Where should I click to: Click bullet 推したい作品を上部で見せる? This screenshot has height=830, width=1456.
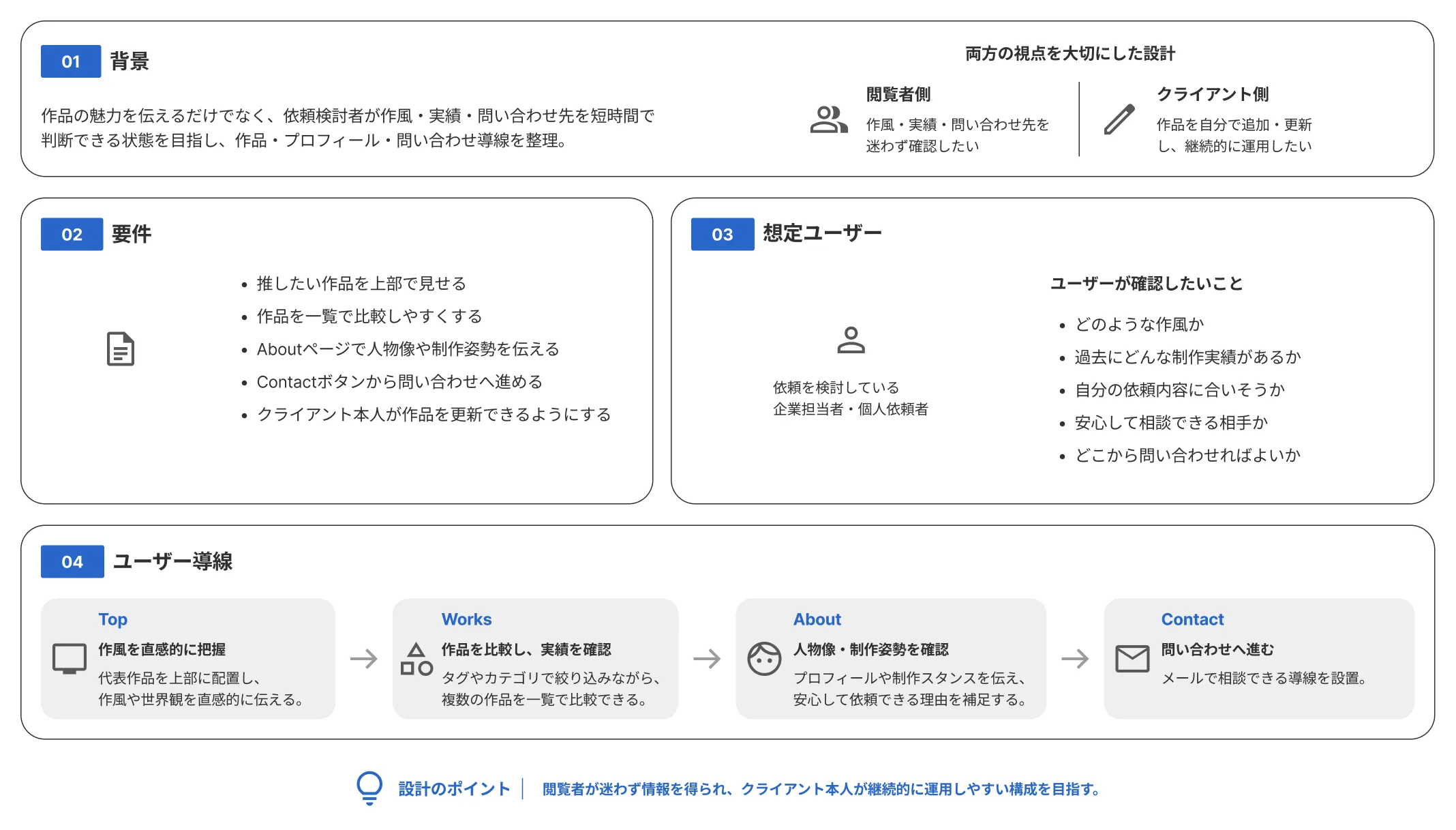(361, 284)
